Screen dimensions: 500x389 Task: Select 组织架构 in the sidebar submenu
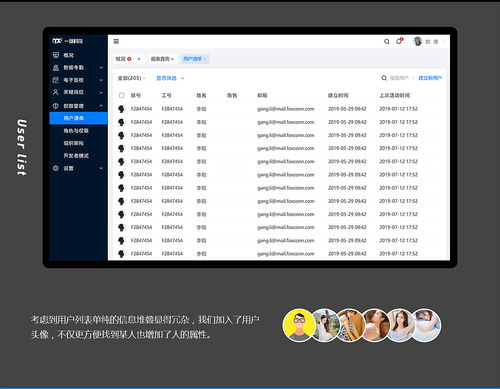pos(74,143)
